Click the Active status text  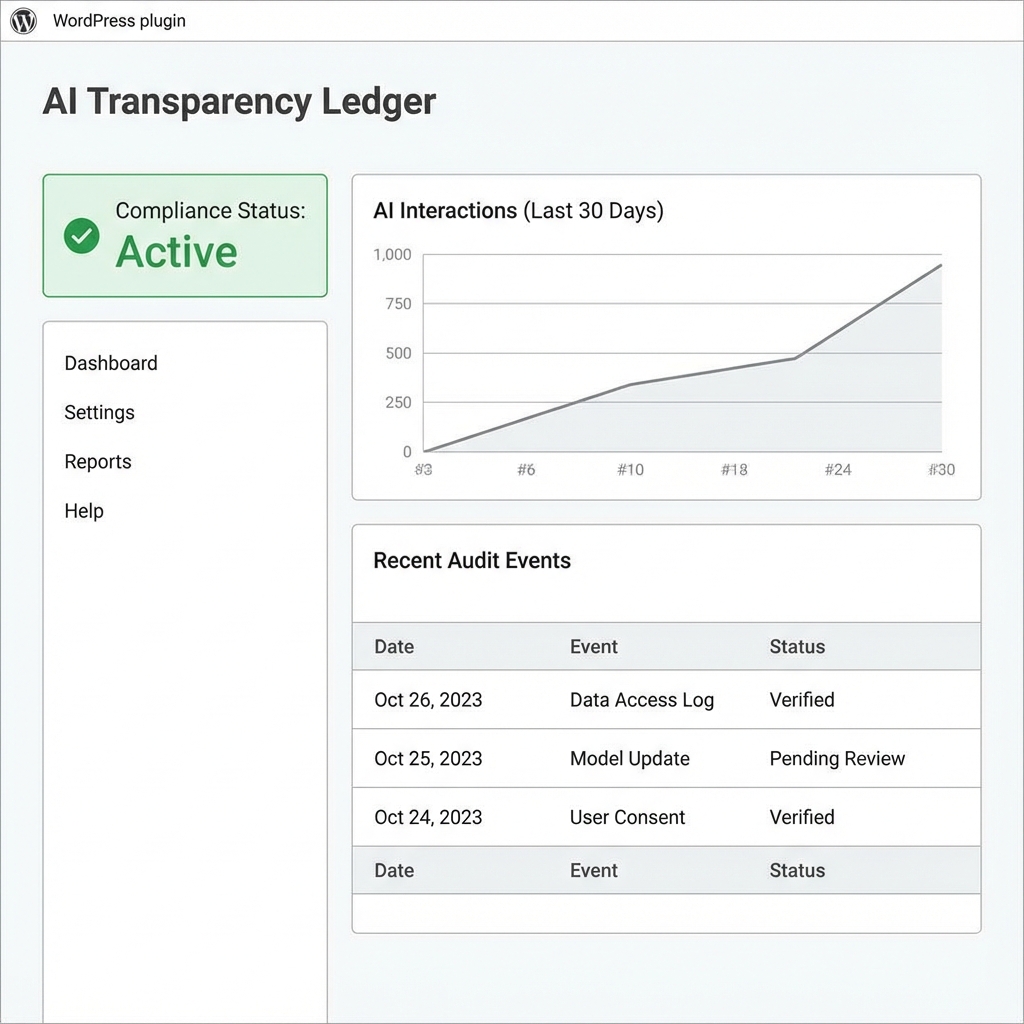pyautogui.click(x=176, y=252)
